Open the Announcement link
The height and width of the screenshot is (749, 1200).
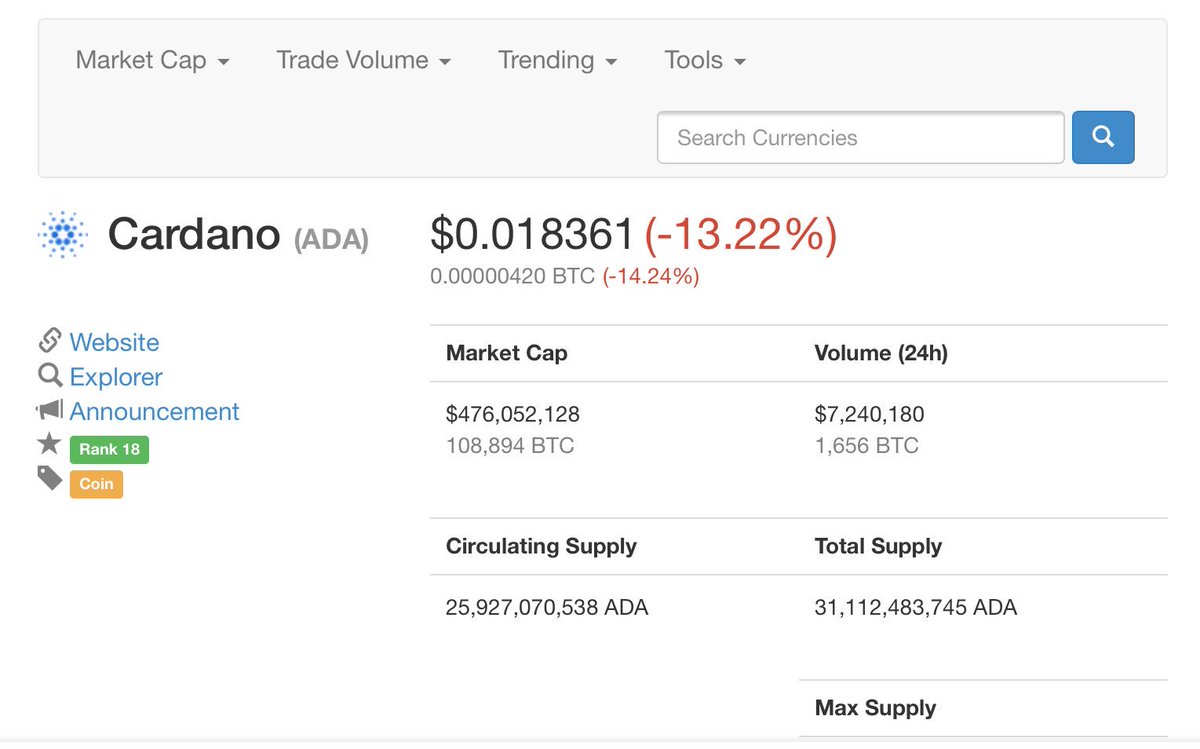[155, 411]
